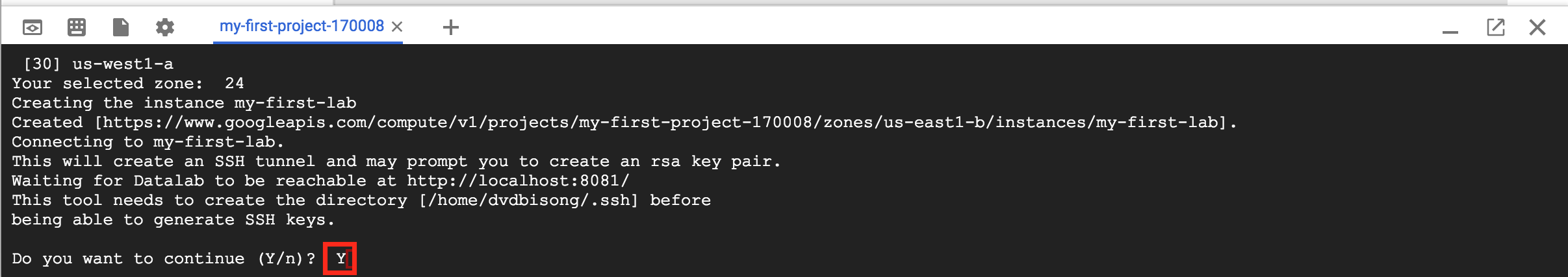Launch the file editor icon

click(x=121, y=27)
